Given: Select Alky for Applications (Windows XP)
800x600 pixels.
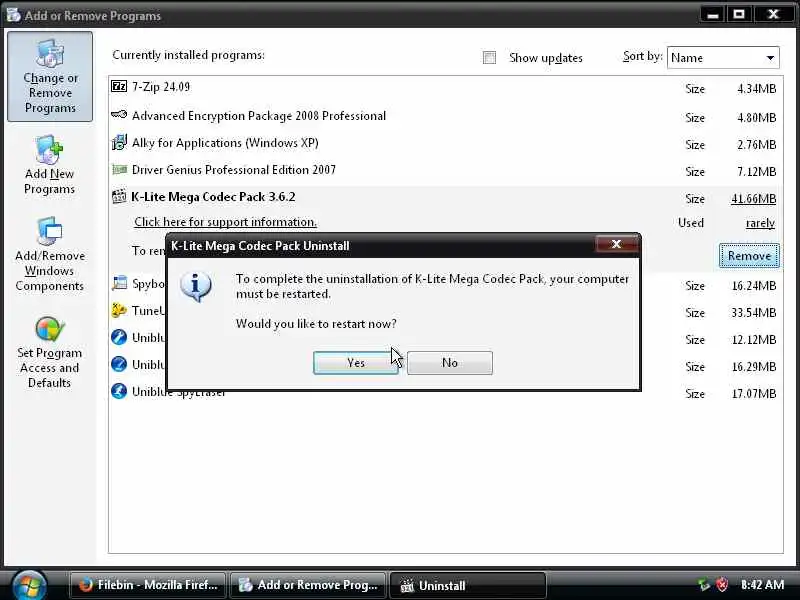Looking at the screenshot, I should coord(225,143).
